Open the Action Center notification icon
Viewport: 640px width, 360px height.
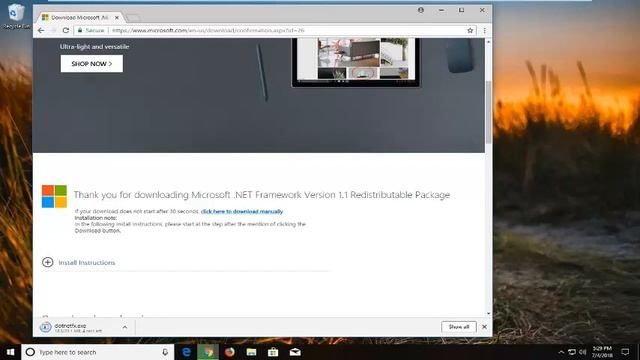point(625,352)
